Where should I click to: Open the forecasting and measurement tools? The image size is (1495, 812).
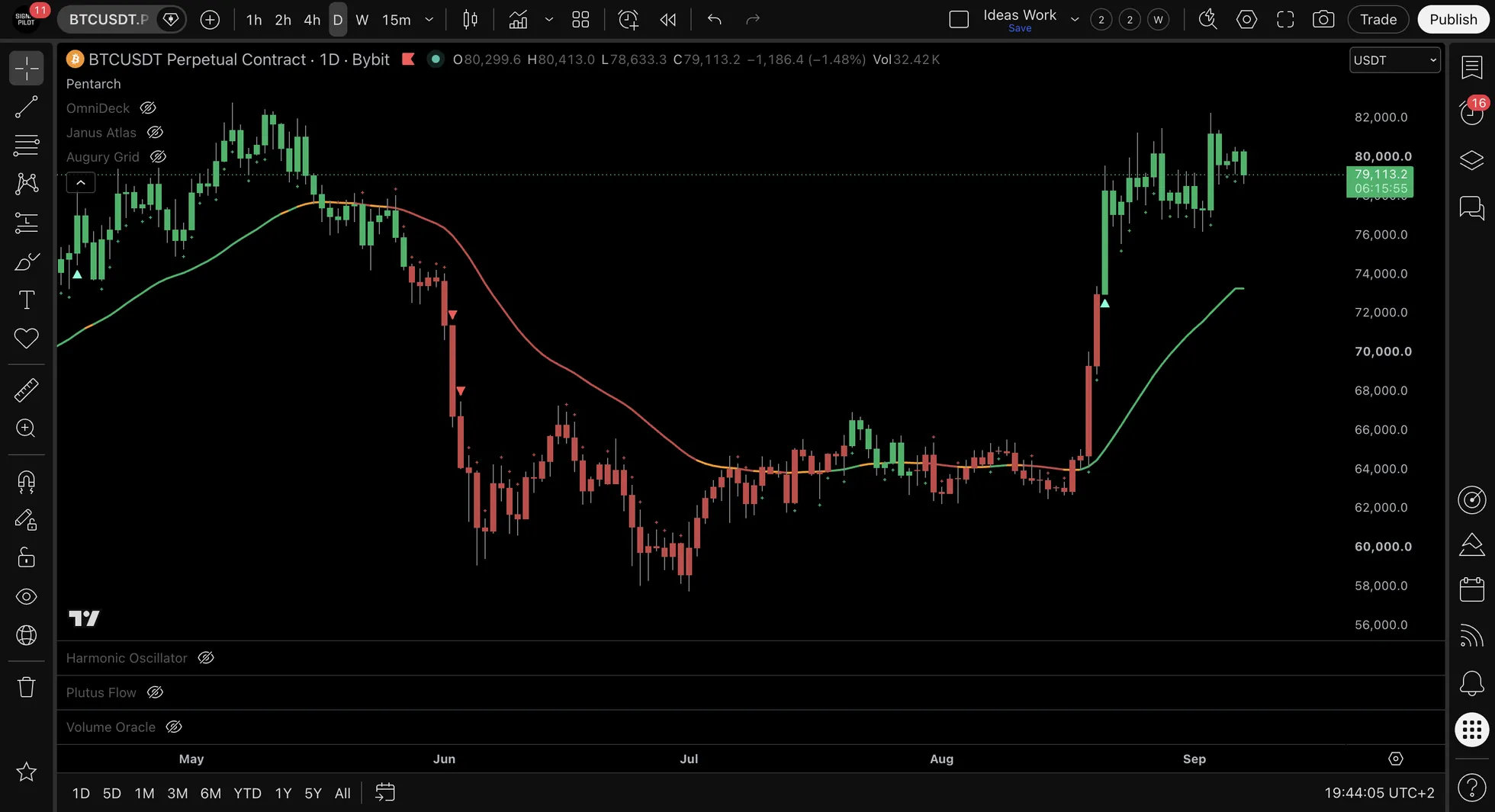(x=27, y=223)
